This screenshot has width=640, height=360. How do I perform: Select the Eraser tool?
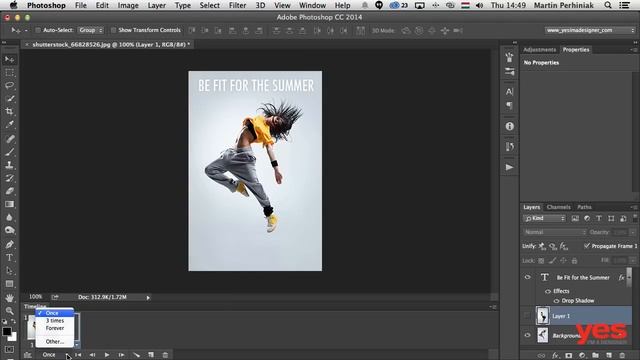(9, 191)
